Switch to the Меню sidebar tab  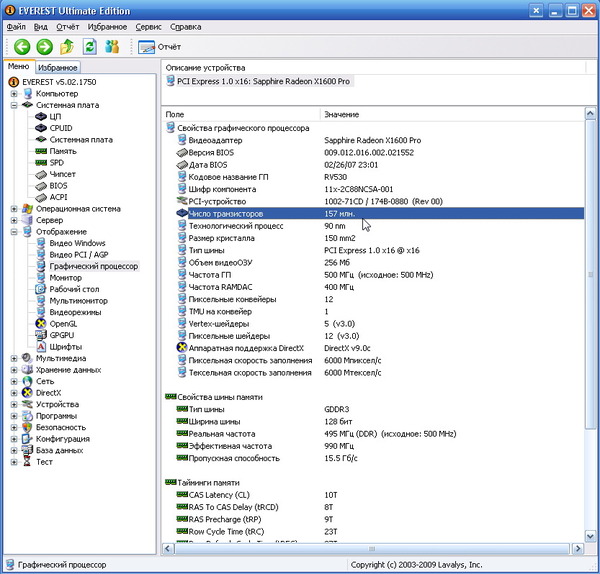click(x=18, y=66)
